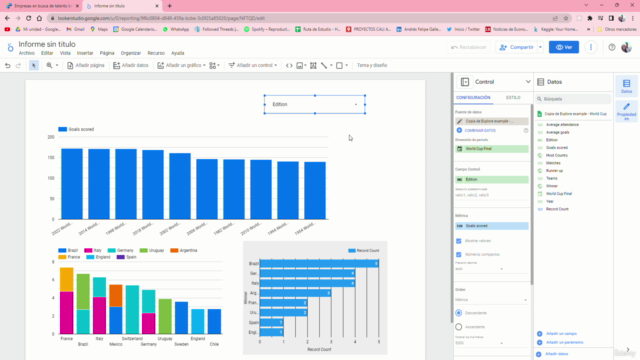Click Añadir un campo link

[x=561, y=334]
